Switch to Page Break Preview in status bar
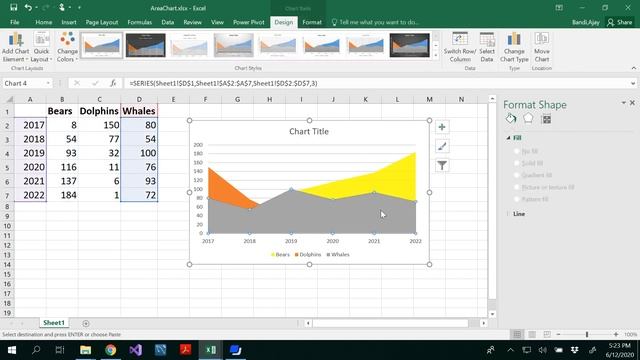This screenshot has width=640, height=360. tap(547, 334)
